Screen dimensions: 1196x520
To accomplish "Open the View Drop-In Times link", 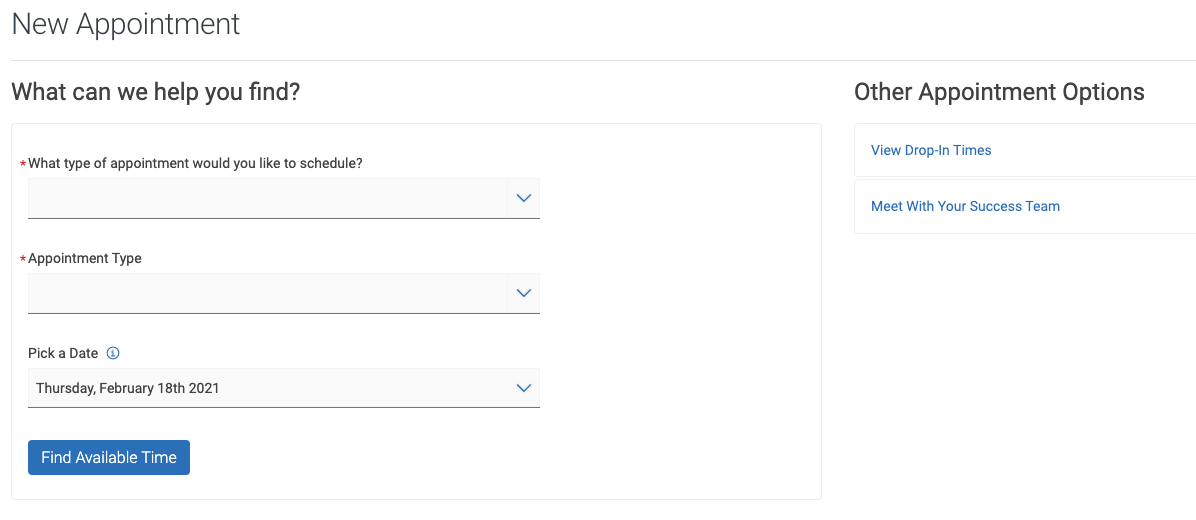I will [x=931, y=150].
